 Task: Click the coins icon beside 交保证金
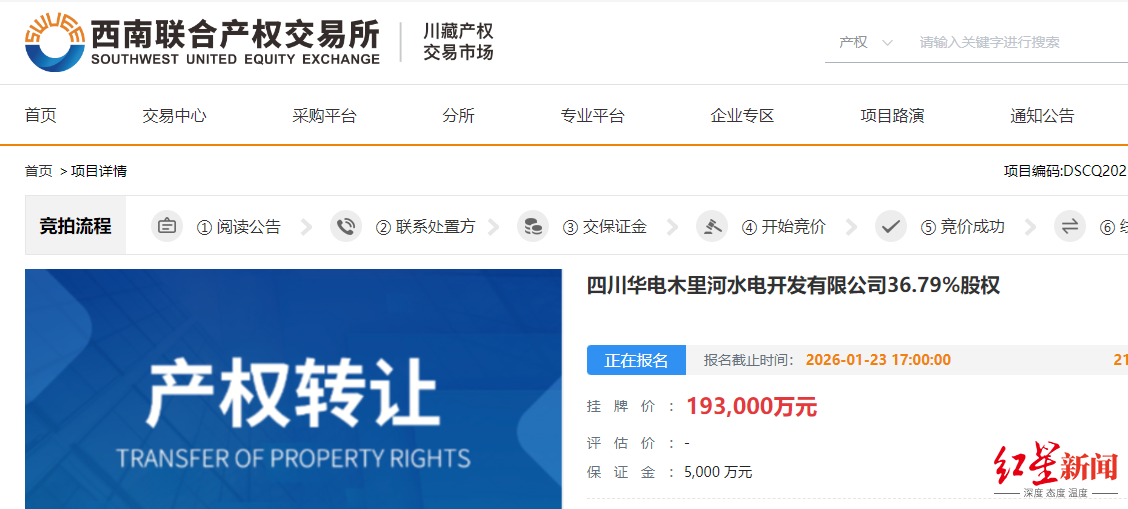[x=533, y=227]
